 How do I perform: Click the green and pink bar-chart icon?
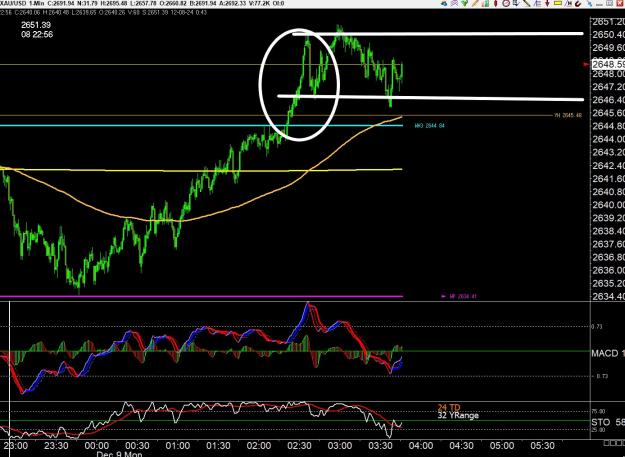[x=485, y=3]
